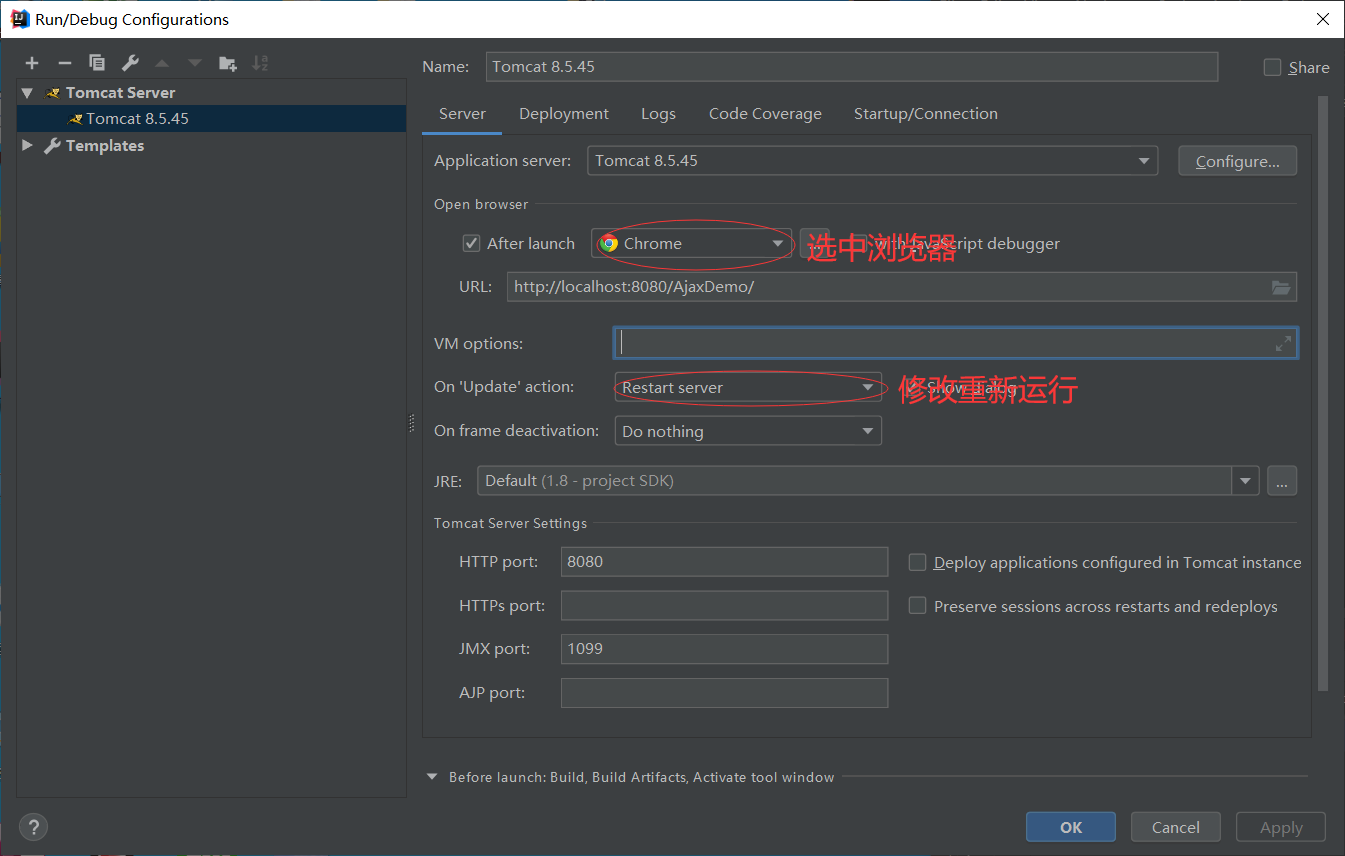Open the Chrome browser dropdown
Viewport: 1345px width, 856px height.
tap(691, 243)
